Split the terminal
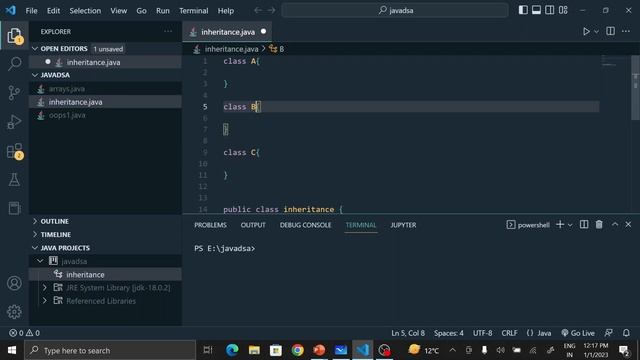Screen dimensions: 640x360 [584, 224]
